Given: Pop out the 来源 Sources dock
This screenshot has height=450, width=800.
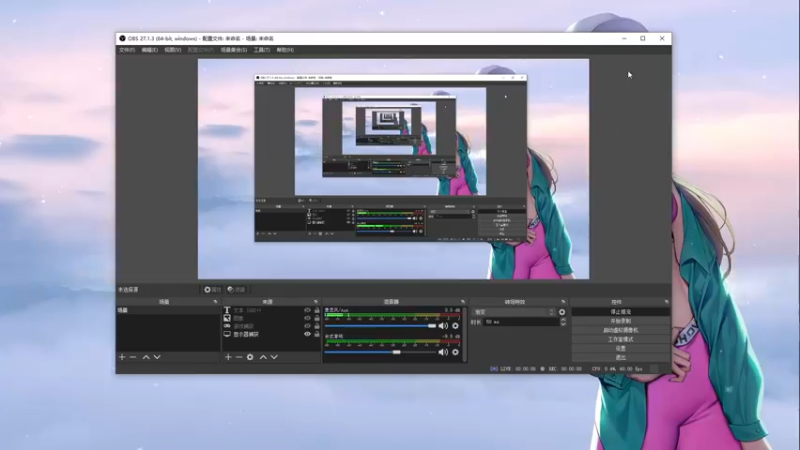Looking at the screenshot, I should pyautogui.click(x=315, y=302).
